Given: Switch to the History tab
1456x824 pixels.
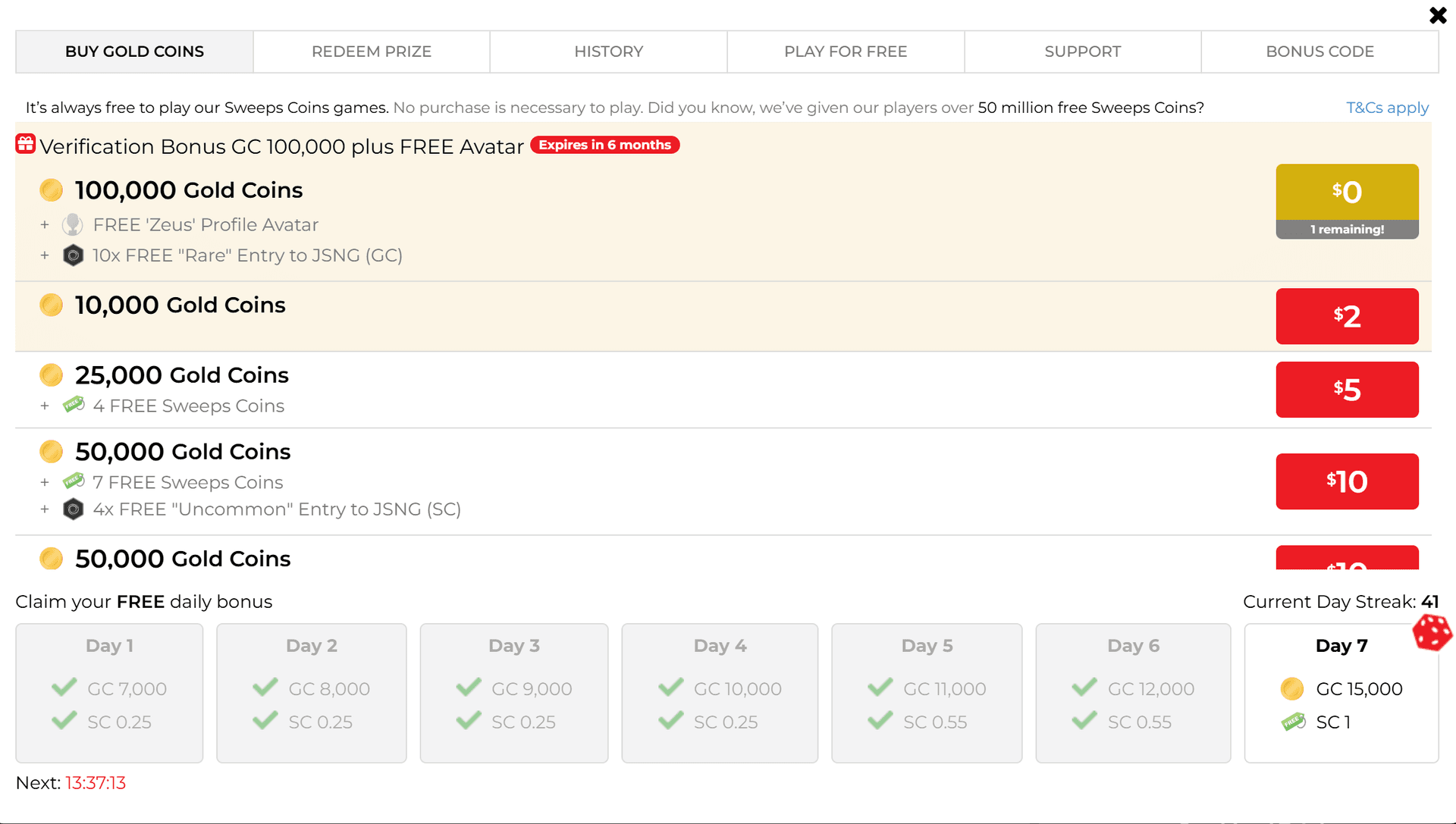Looking at the screenshot, I should tap(609, 52).
